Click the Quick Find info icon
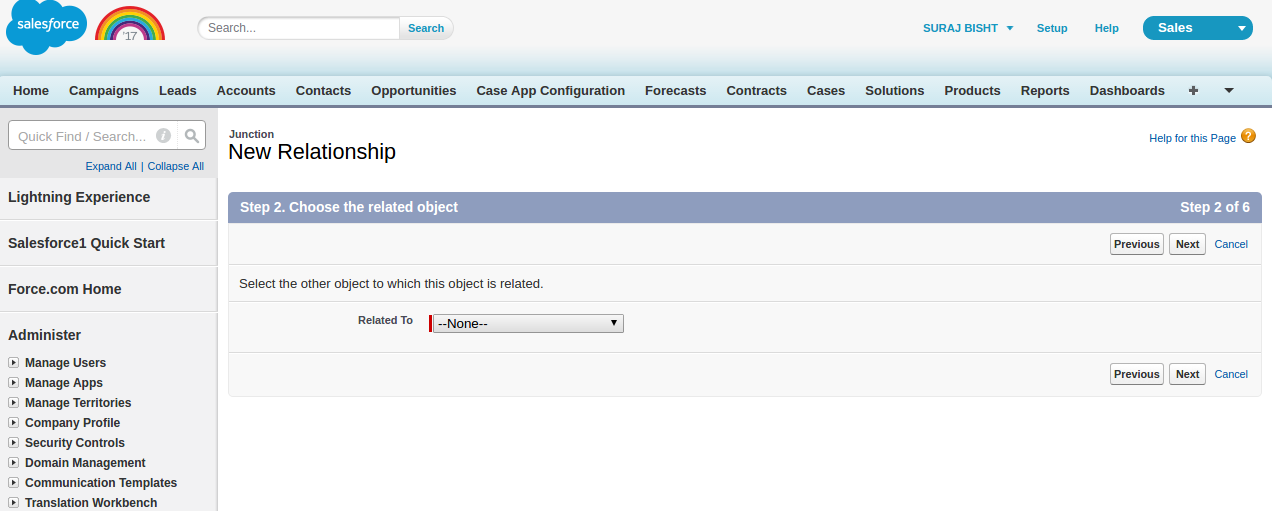This screenshot has height=511, width=1272. 163,136
